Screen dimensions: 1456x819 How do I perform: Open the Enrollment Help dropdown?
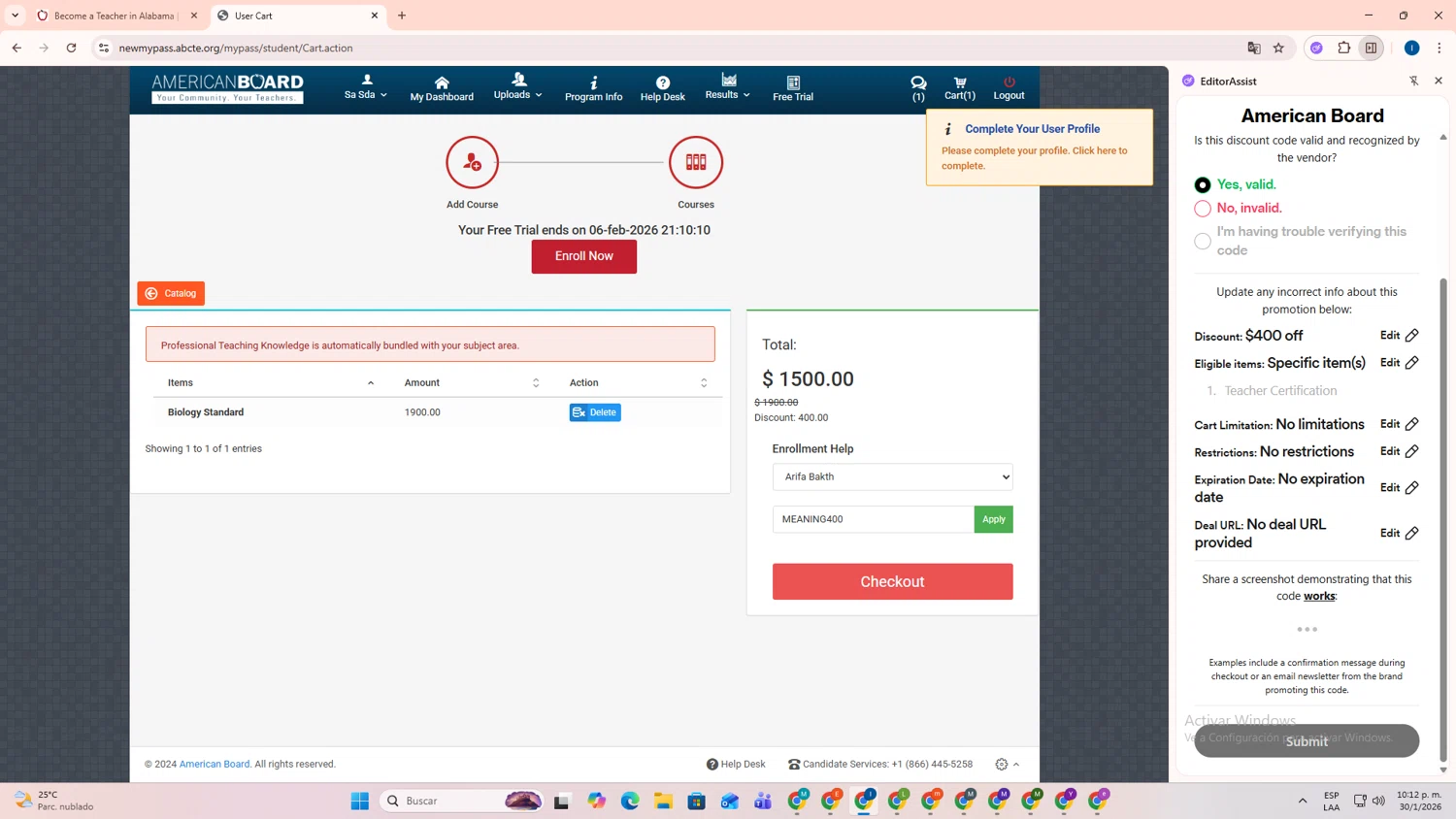pos(892,476)
